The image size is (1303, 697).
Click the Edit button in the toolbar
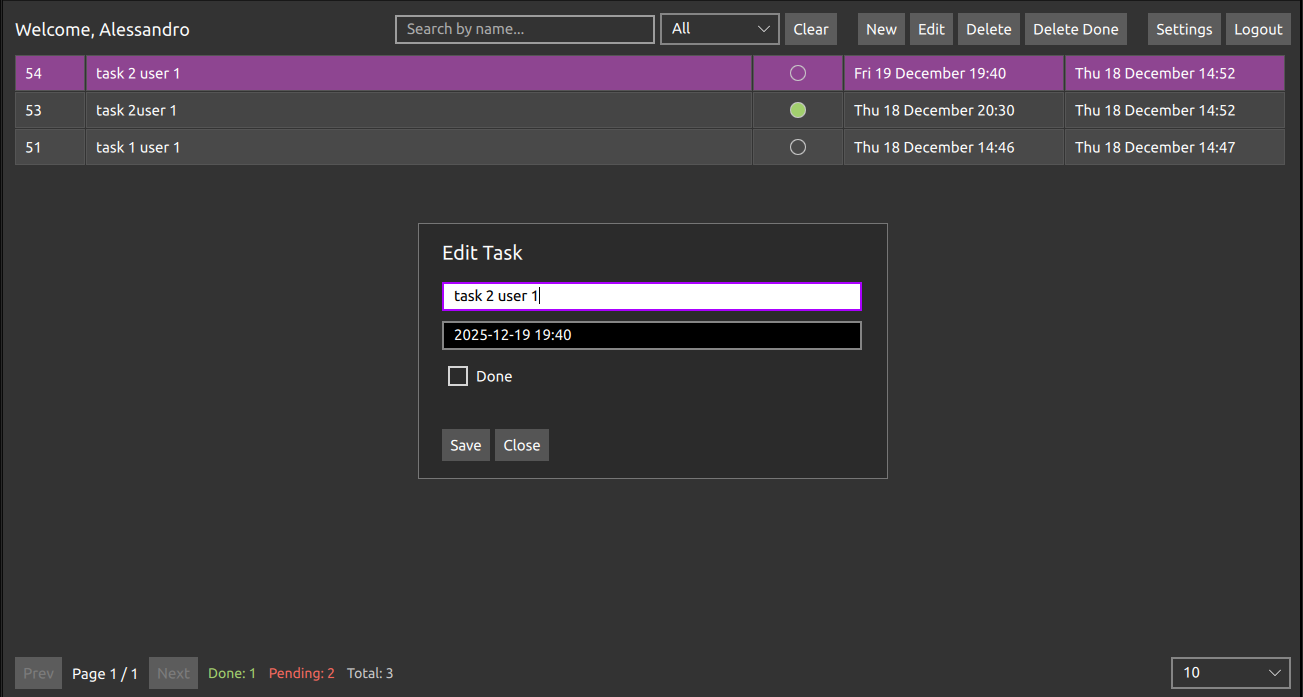pyautogui.click(x=930, y=29)
